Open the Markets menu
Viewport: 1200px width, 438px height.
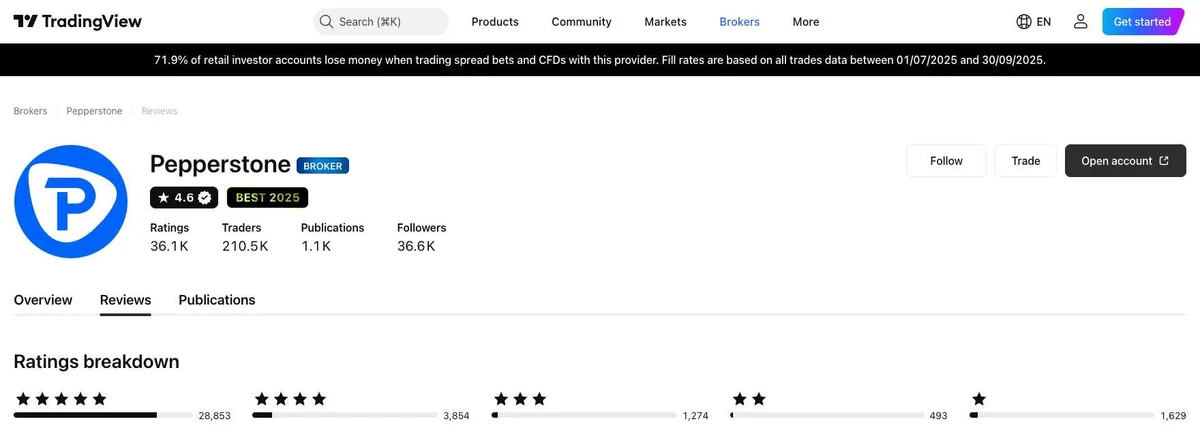tap(666, 21)
